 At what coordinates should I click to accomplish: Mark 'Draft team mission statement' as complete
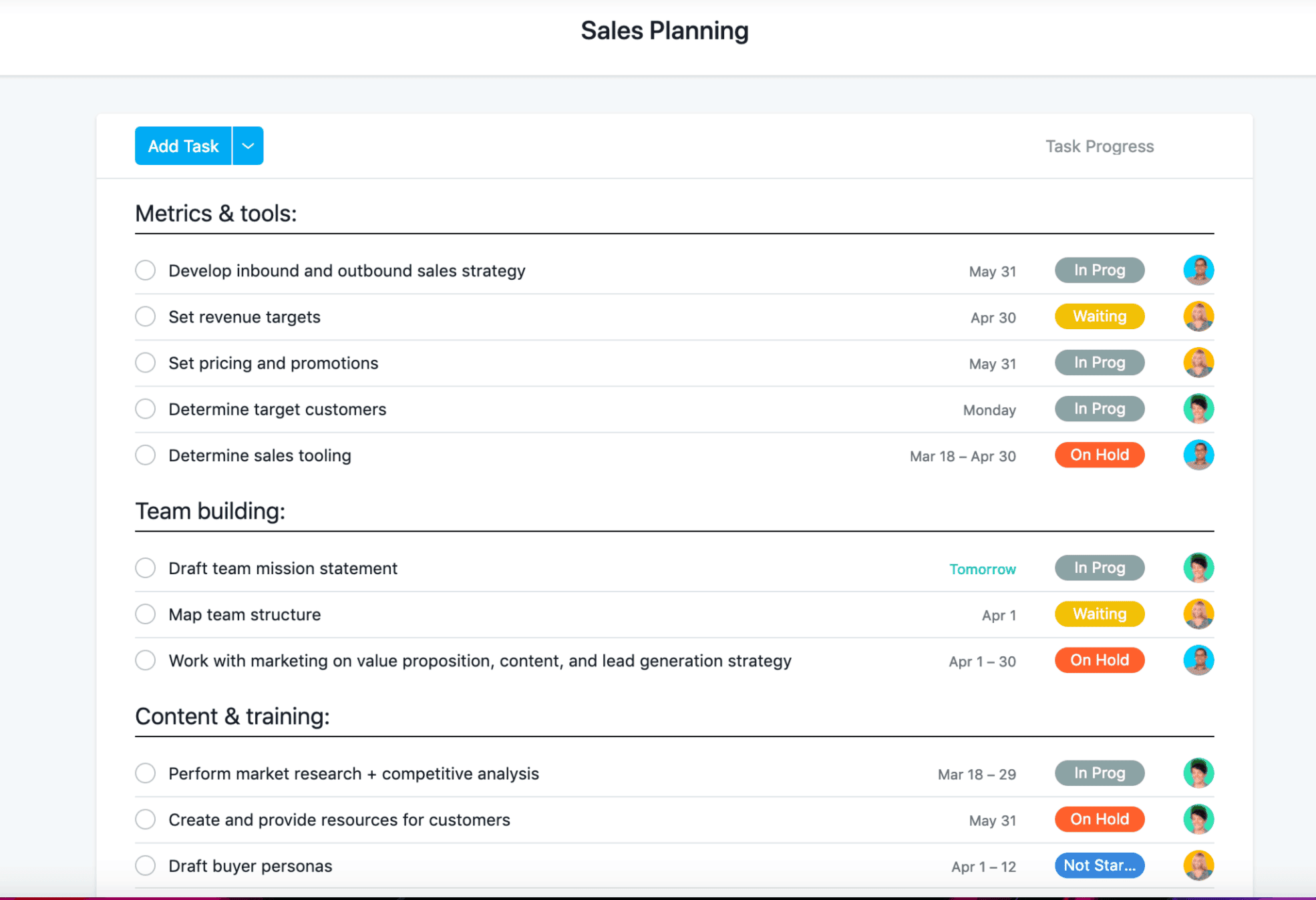[x=145, y=568]
